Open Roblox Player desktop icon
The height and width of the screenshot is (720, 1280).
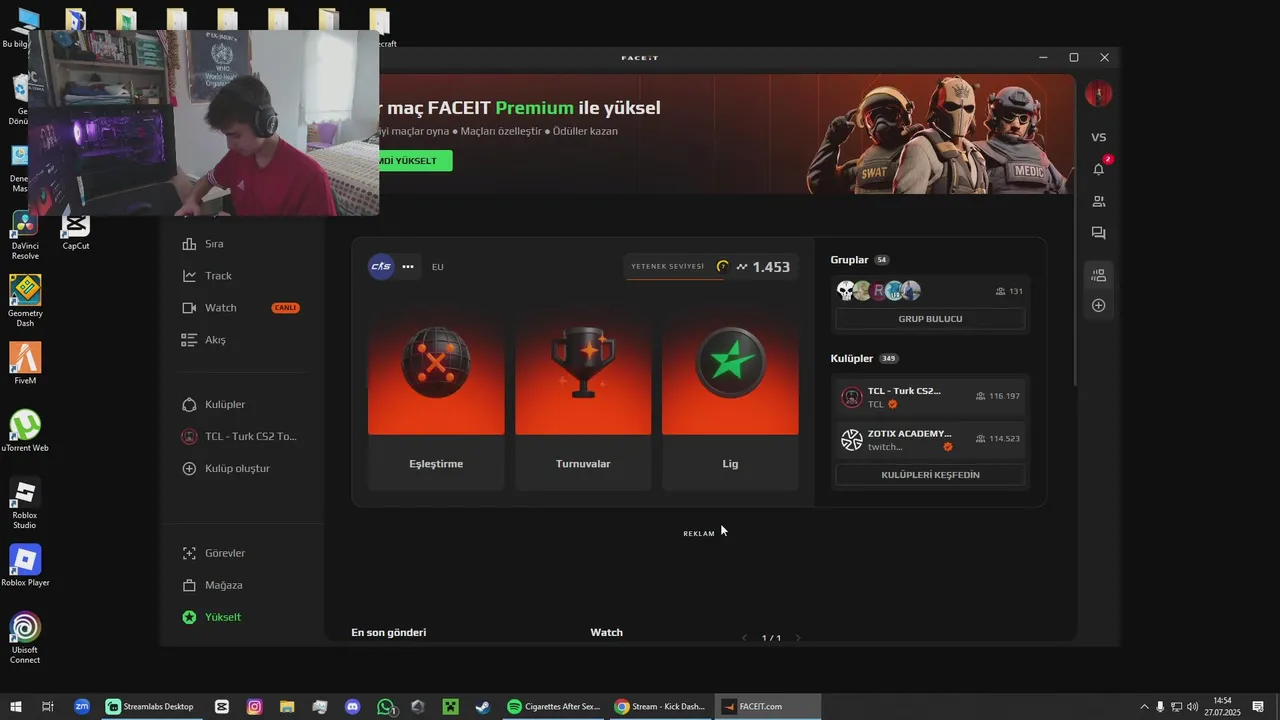25,566
